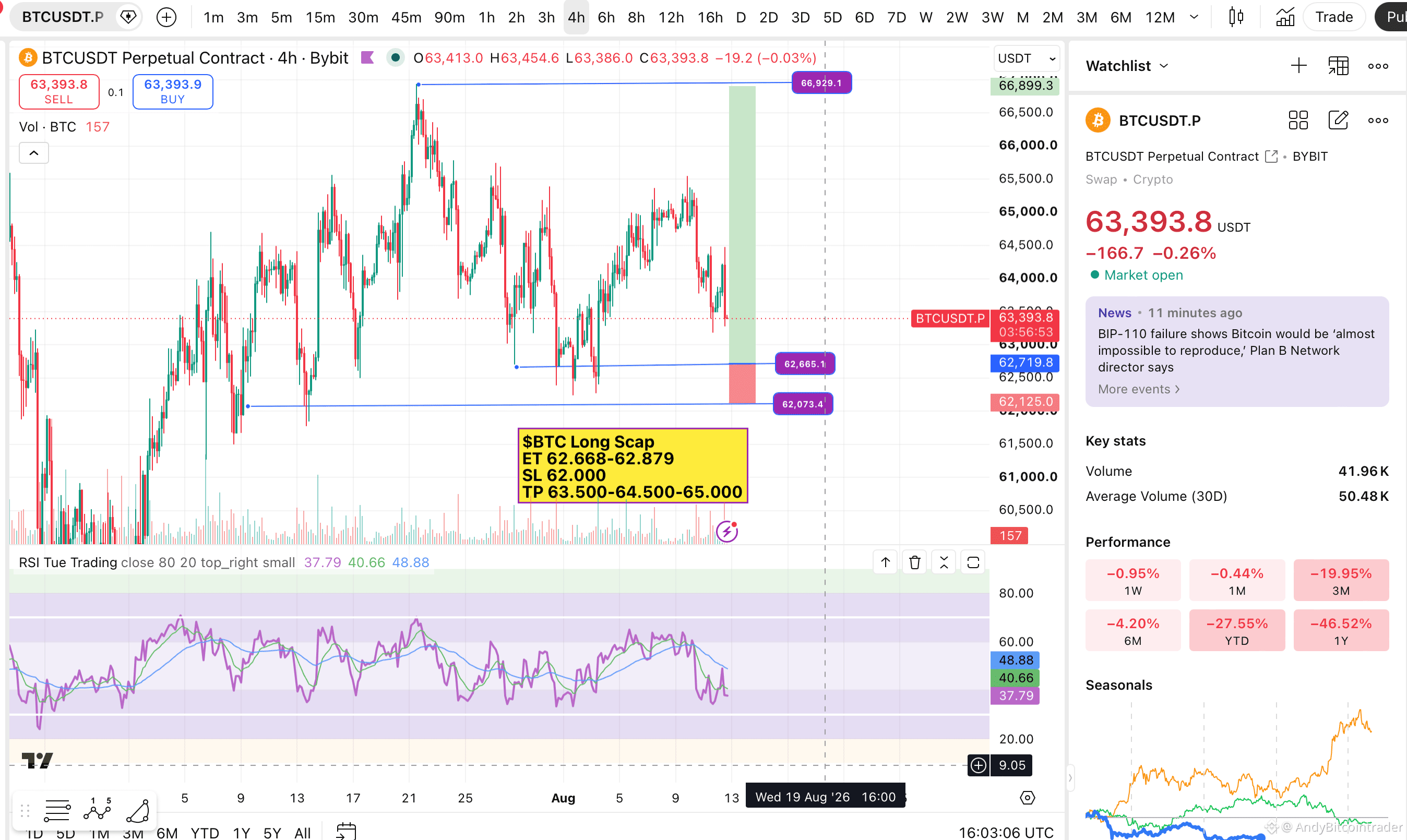Toggle the green market status dot in header
The image size is (1407, 840).
point(395,58)
